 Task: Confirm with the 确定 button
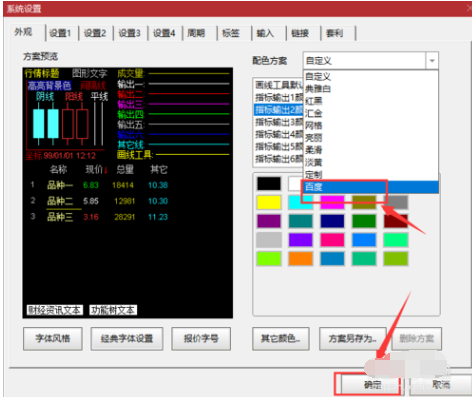(x=372, y=385)
